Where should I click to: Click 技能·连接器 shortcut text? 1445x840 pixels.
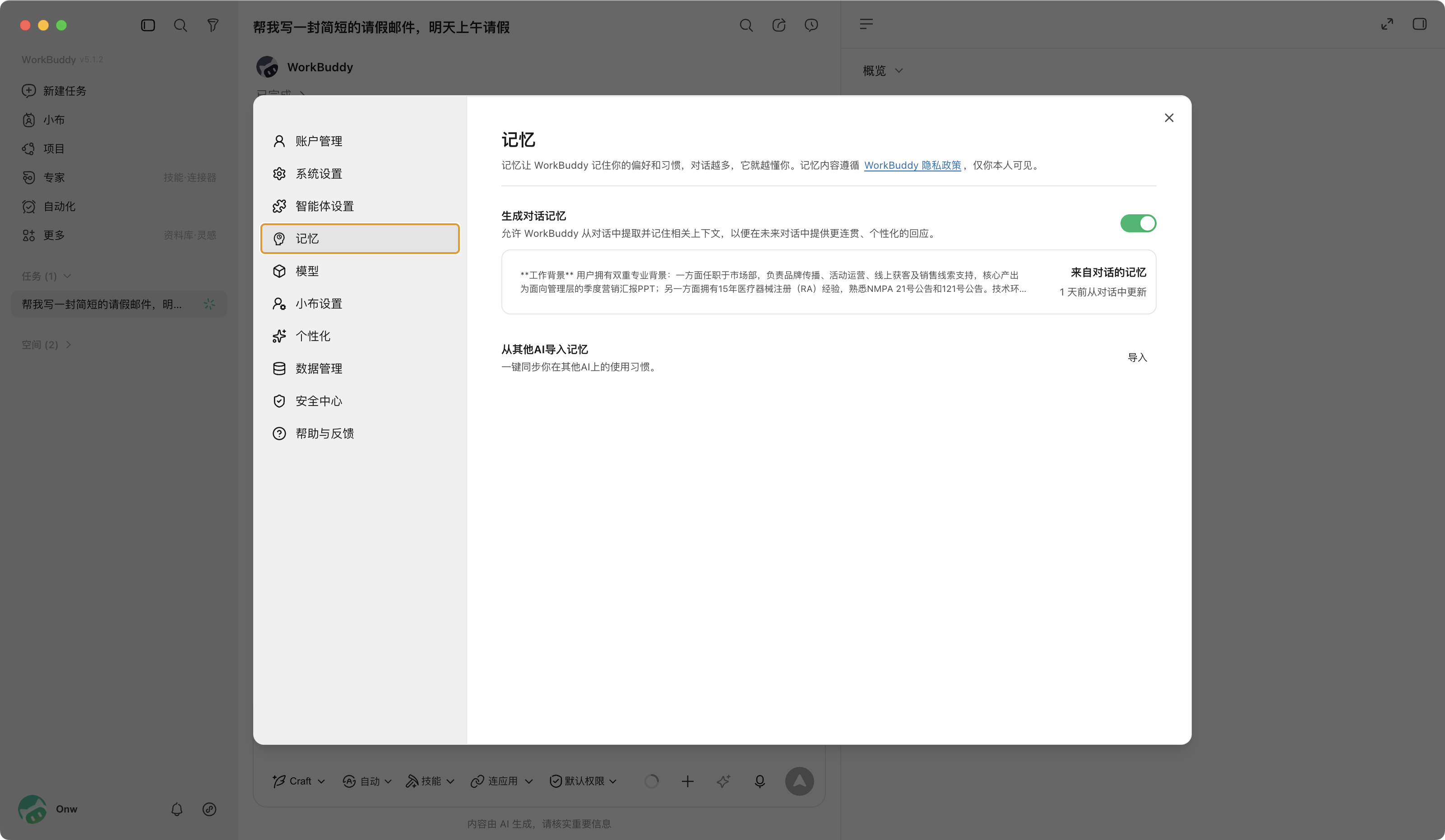point(190,177)
